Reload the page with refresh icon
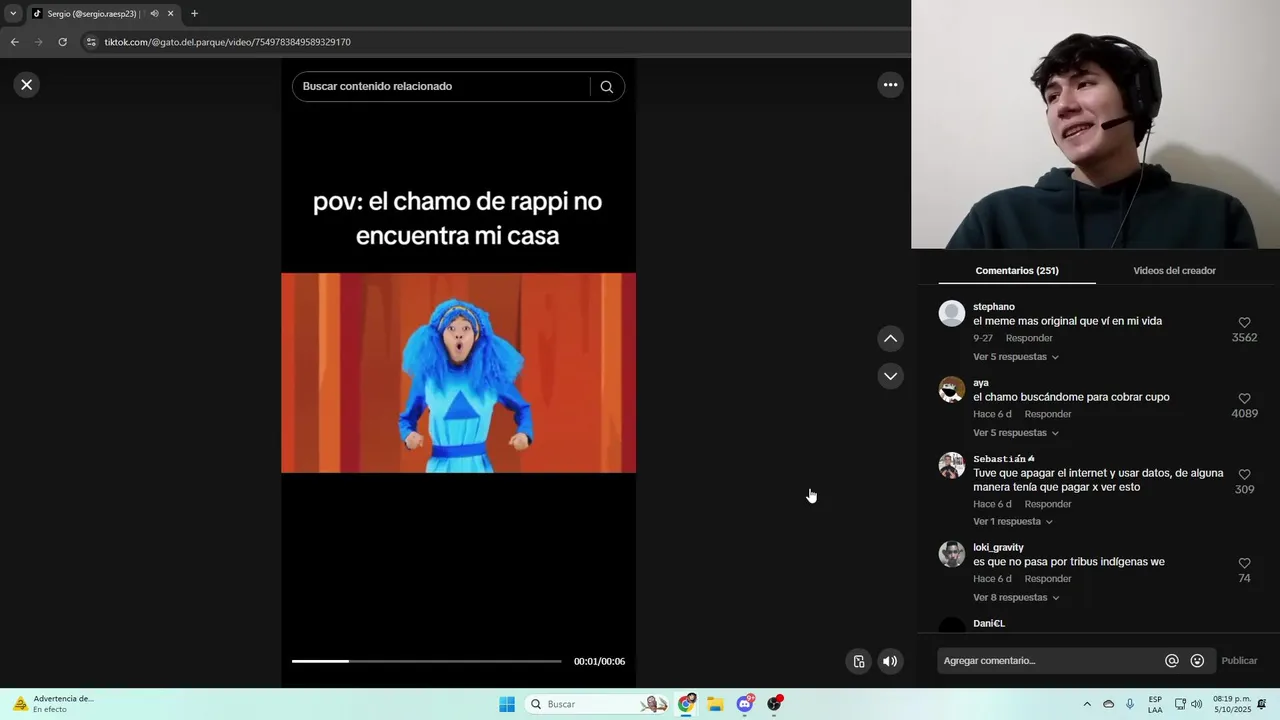 point(62,42)
